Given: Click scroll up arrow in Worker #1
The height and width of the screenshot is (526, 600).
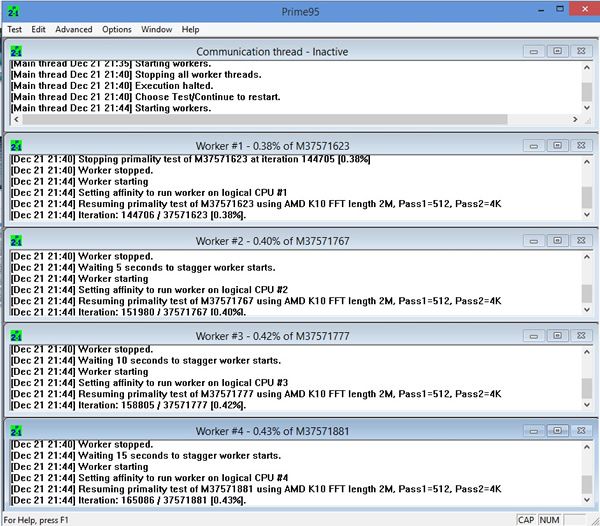Looking at the screenshot, I should (587, 162).
